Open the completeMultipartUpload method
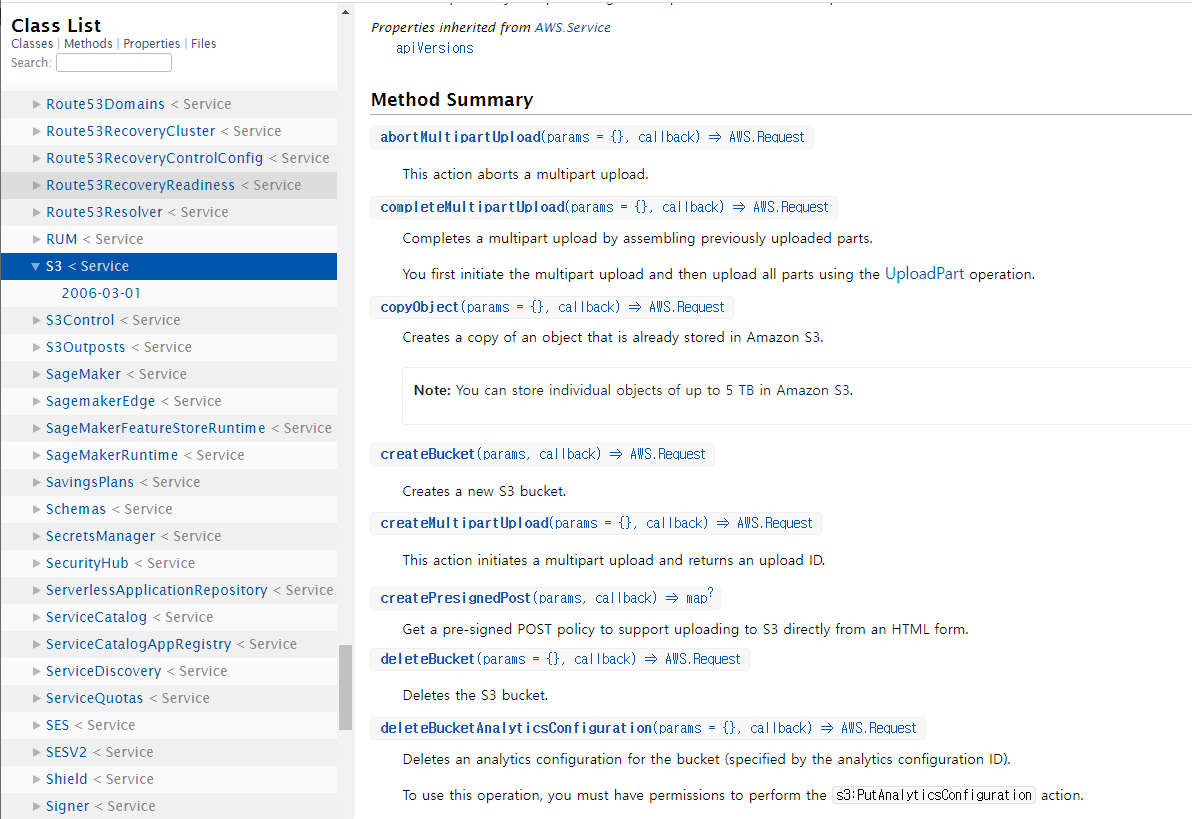 [473, 207]
